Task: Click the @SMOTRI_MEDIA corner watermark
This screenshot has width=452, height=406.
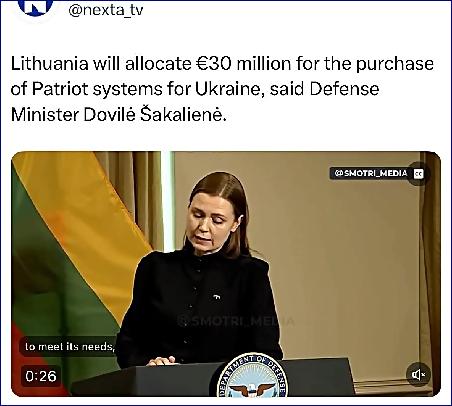Action: (371, 173)
